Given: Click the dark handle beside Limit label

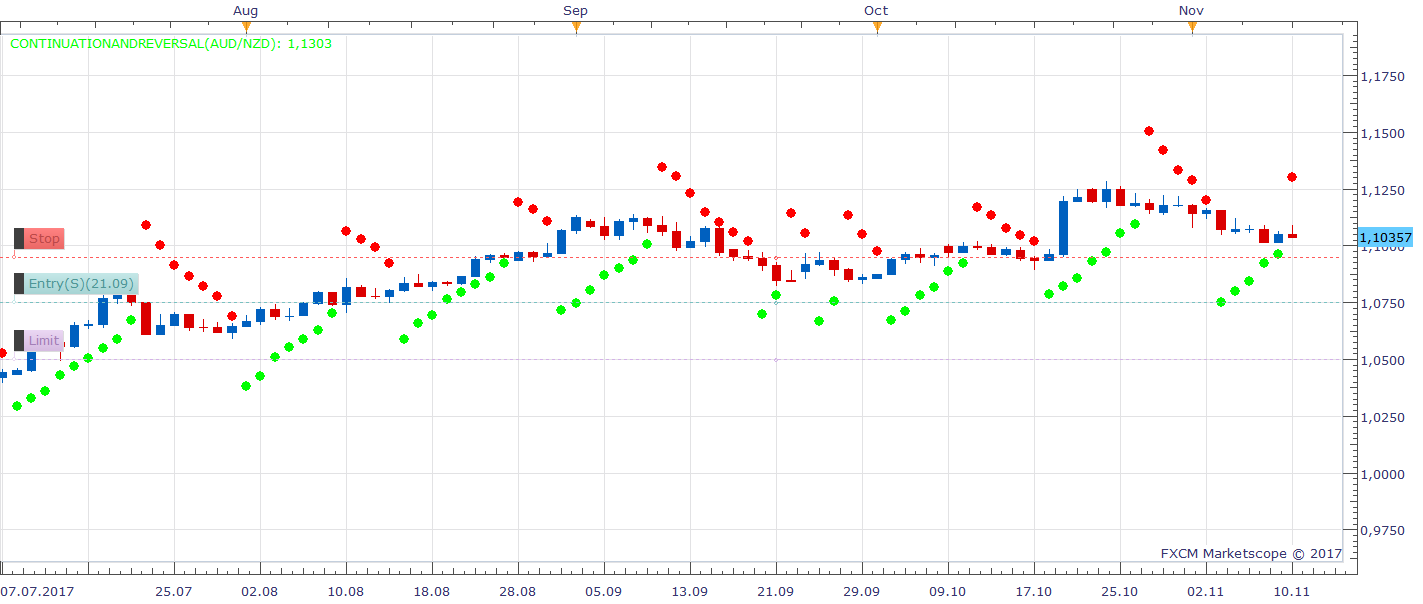Looking at the screenshot, I should (19, 341).
